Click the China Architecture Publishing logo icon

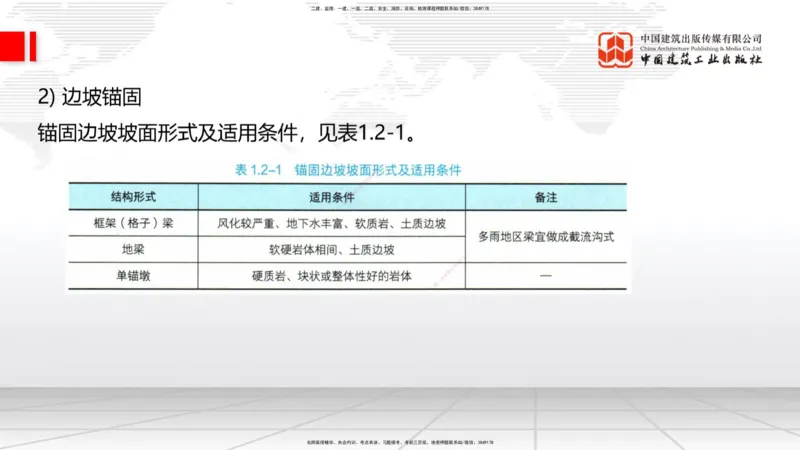pyautogui.click(x=615, y=49)
